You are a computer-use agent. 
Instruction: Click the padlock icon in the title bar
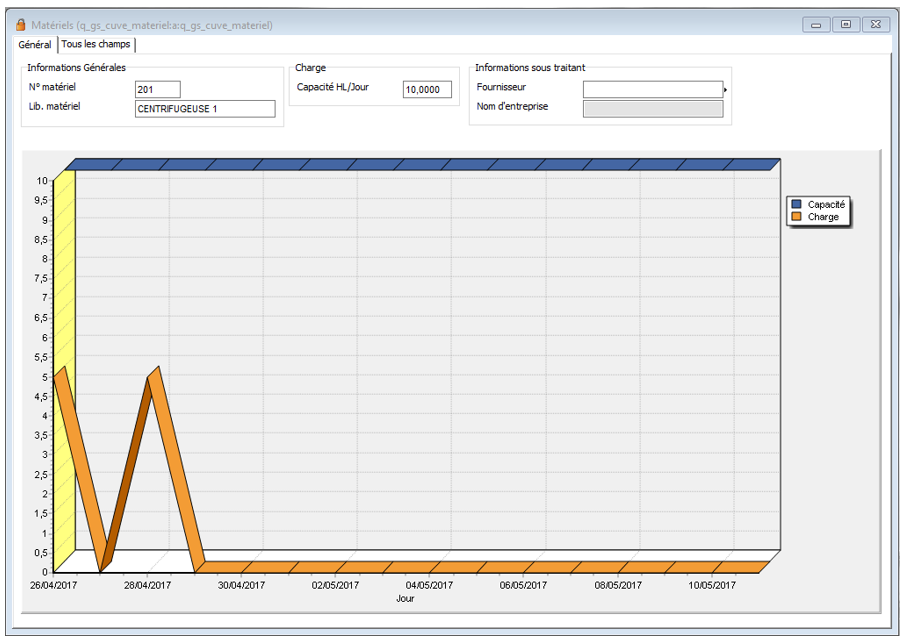pos(20,25)
